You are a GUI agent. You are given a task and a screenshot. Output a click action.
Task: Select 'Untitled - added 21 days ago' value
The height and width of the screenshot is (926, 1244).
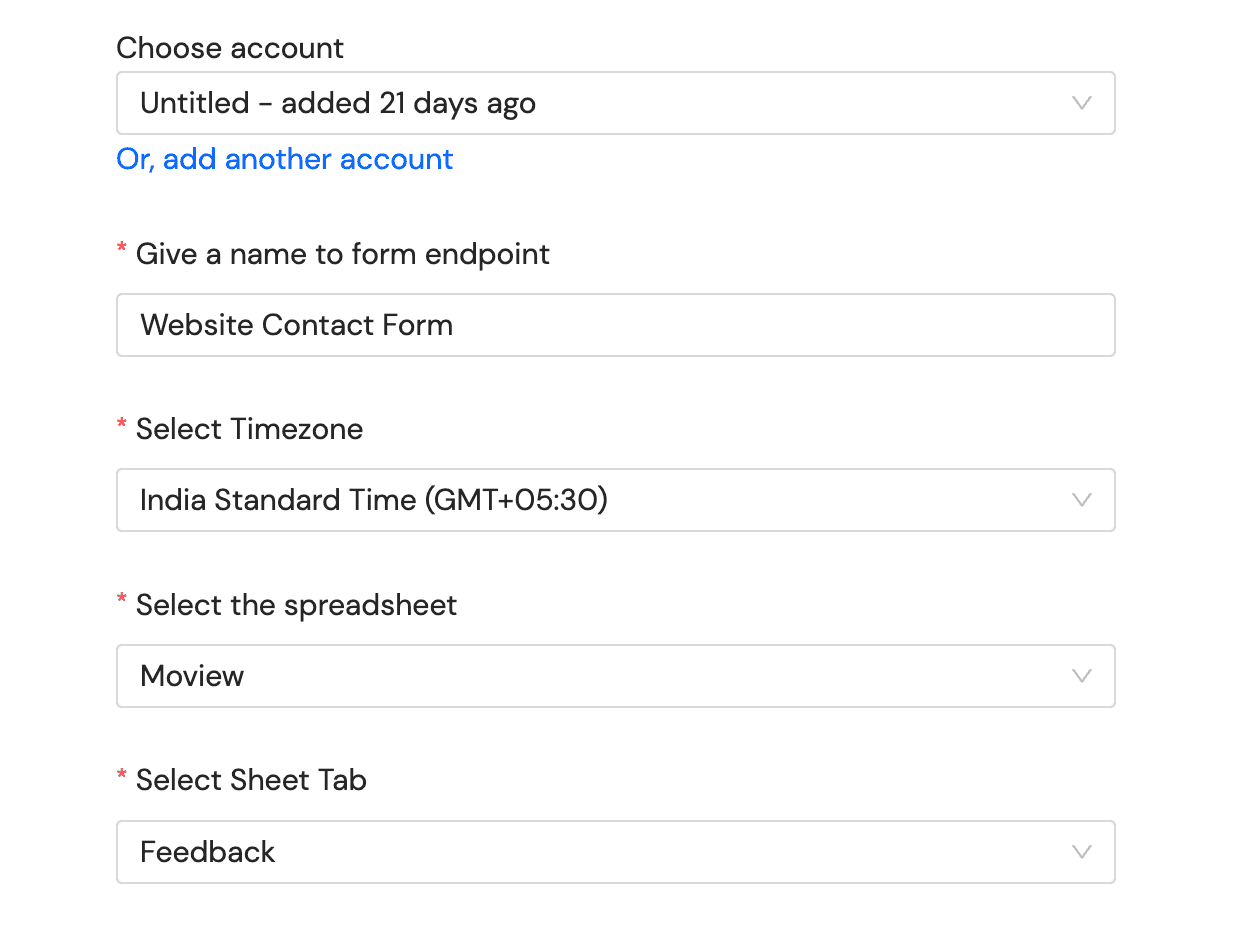(338, 103)
